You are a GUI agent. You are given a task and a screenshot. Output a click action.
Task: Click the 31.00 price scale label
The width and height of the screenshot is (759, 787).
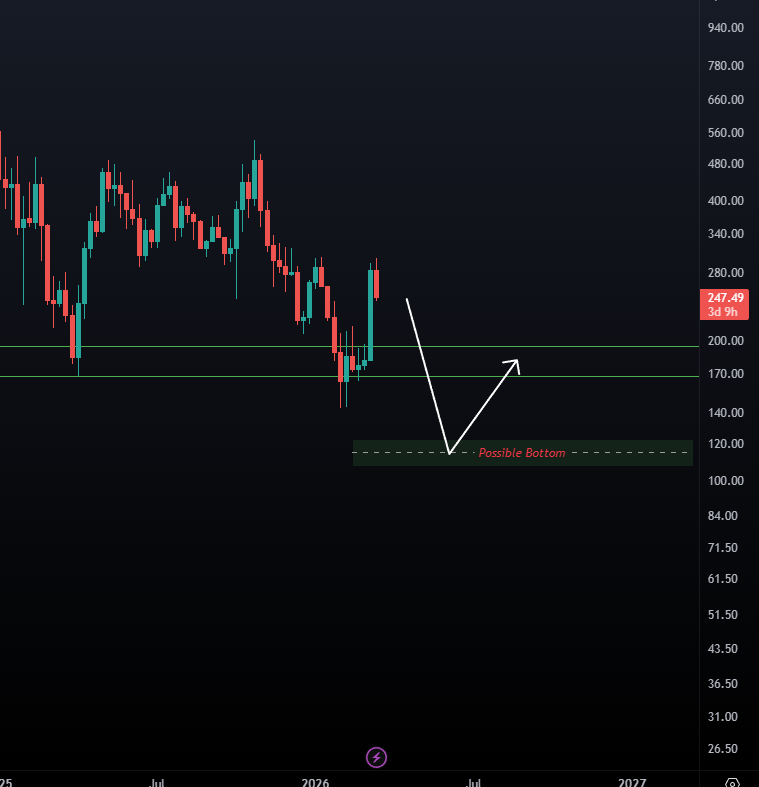pos(723,717)
